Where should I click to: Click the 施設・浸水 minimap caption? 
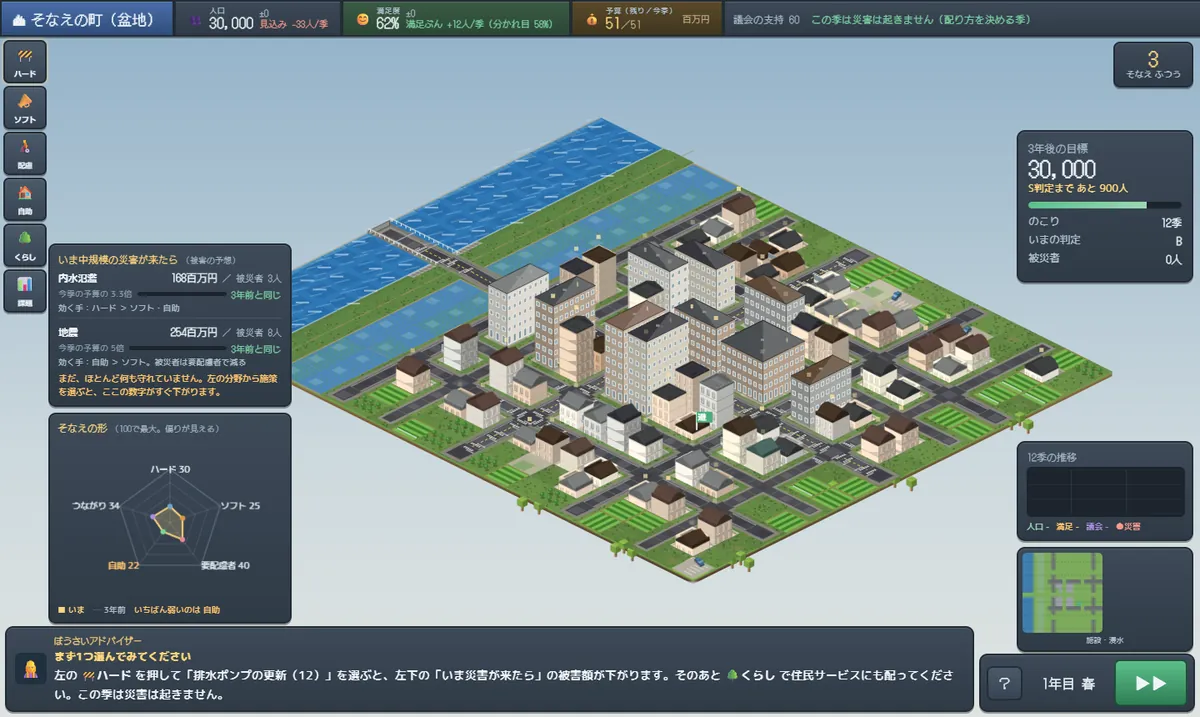pos(1104,640)
